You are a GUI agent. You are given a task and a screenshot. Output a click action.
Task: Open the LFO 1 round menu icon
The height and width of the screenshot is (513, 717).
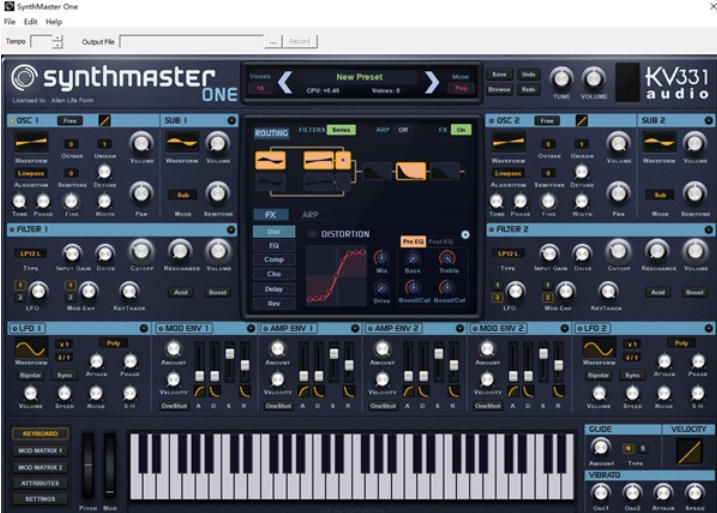click(x=144, y=328)
